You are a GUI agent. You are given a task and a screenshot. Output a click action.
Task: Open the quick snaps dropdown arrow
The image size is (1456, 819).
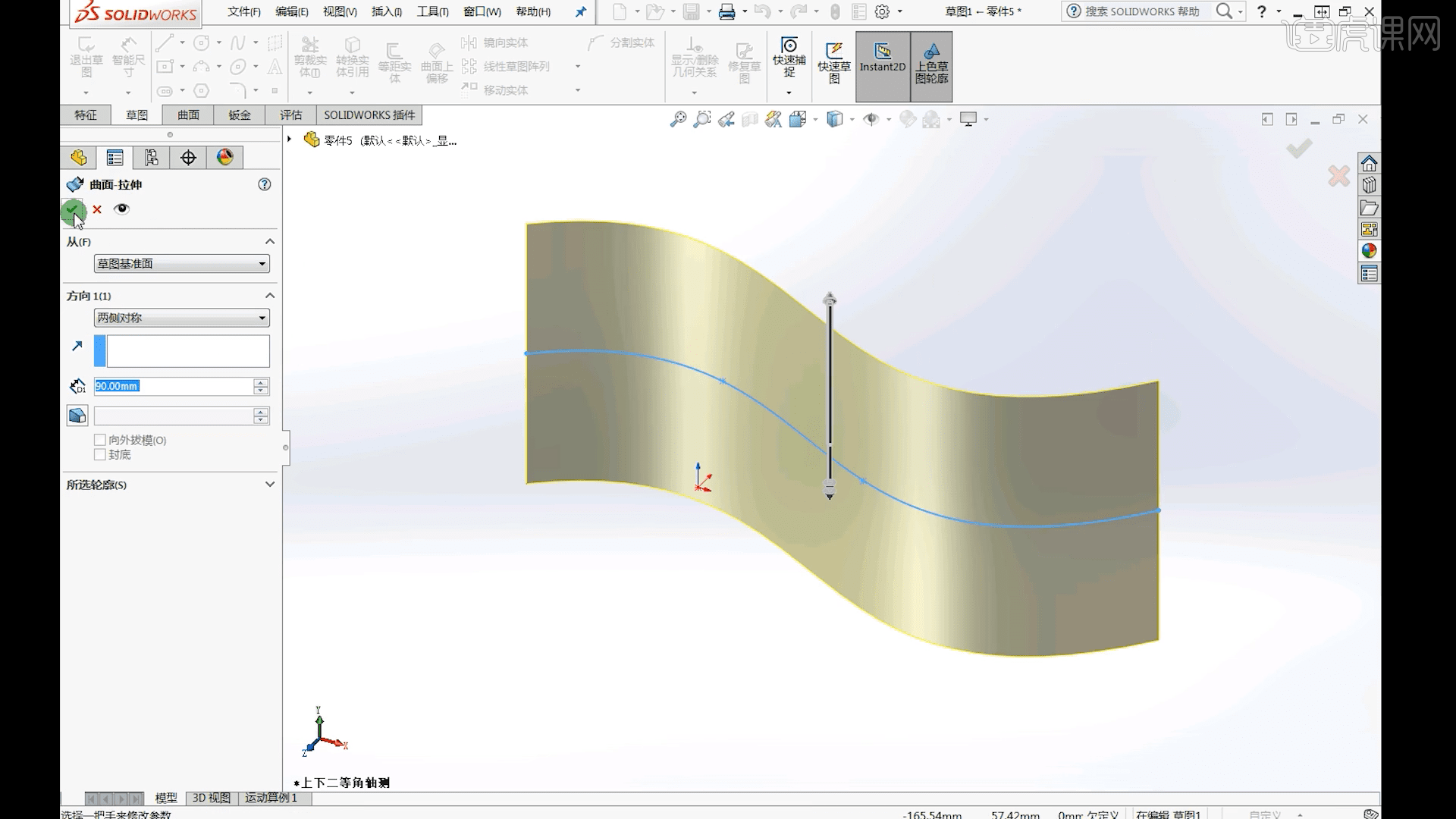[x=789, y=93]
